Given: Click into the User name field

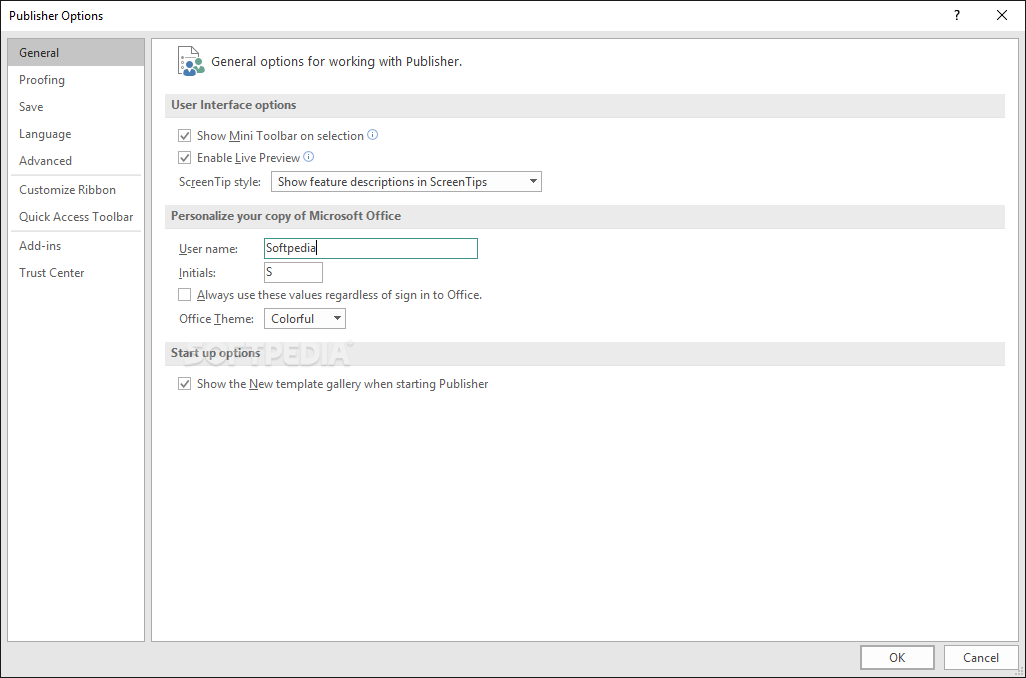Looking at the screenshot, I should coord(371,249).
